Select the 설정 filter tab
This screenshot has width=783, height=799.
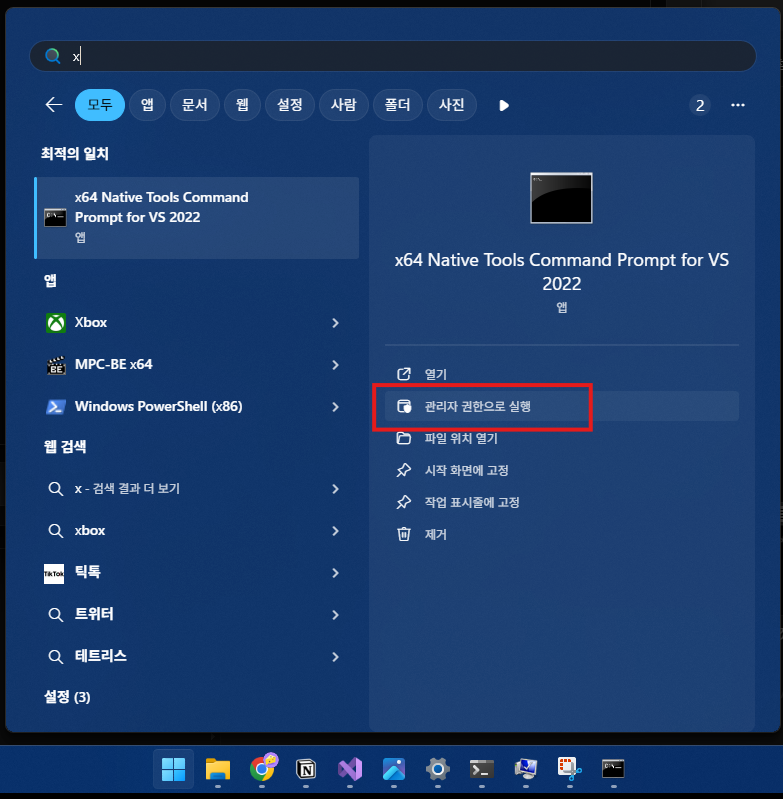(289, 105)
